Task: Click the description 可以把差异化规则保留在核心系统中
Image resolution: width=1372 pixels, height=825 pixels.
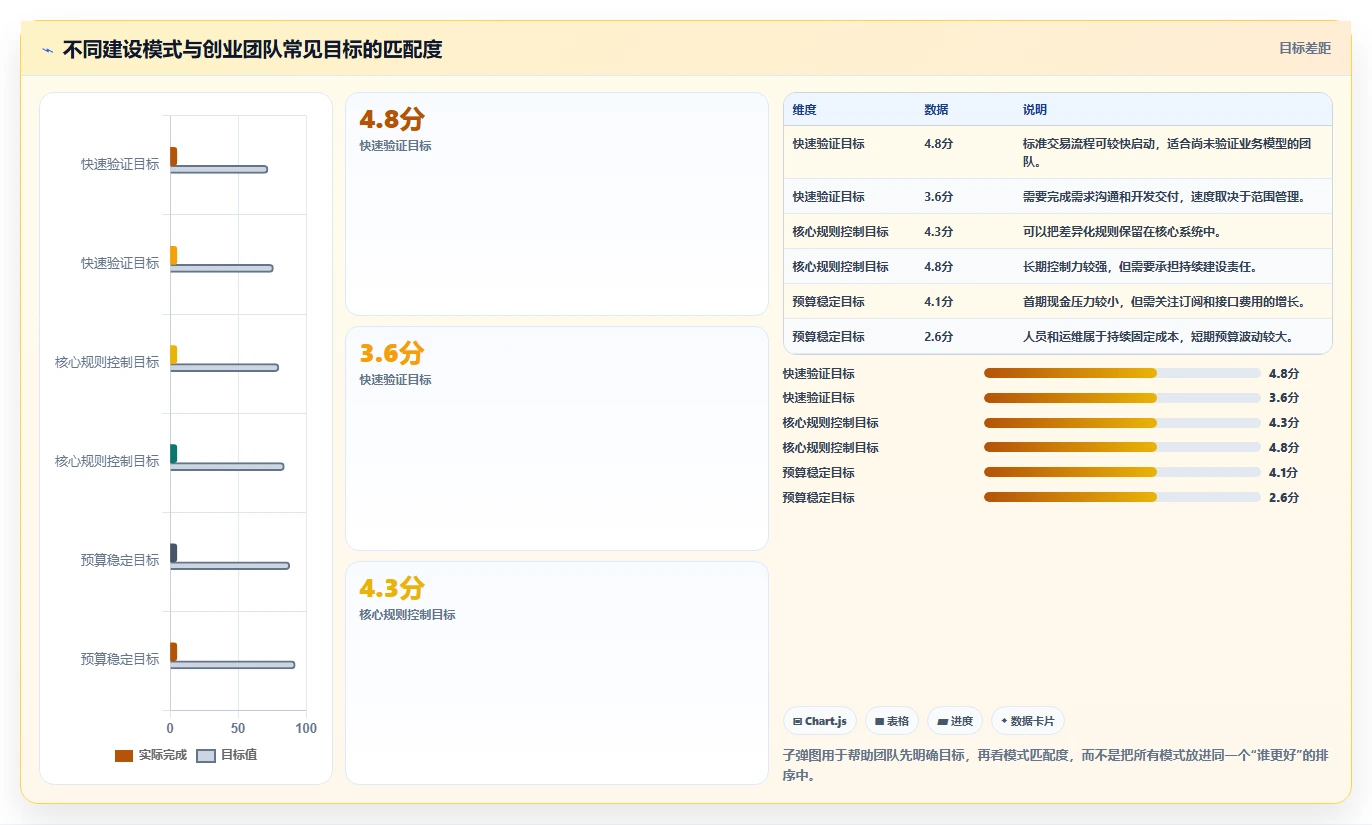Action: (1122, 232)
